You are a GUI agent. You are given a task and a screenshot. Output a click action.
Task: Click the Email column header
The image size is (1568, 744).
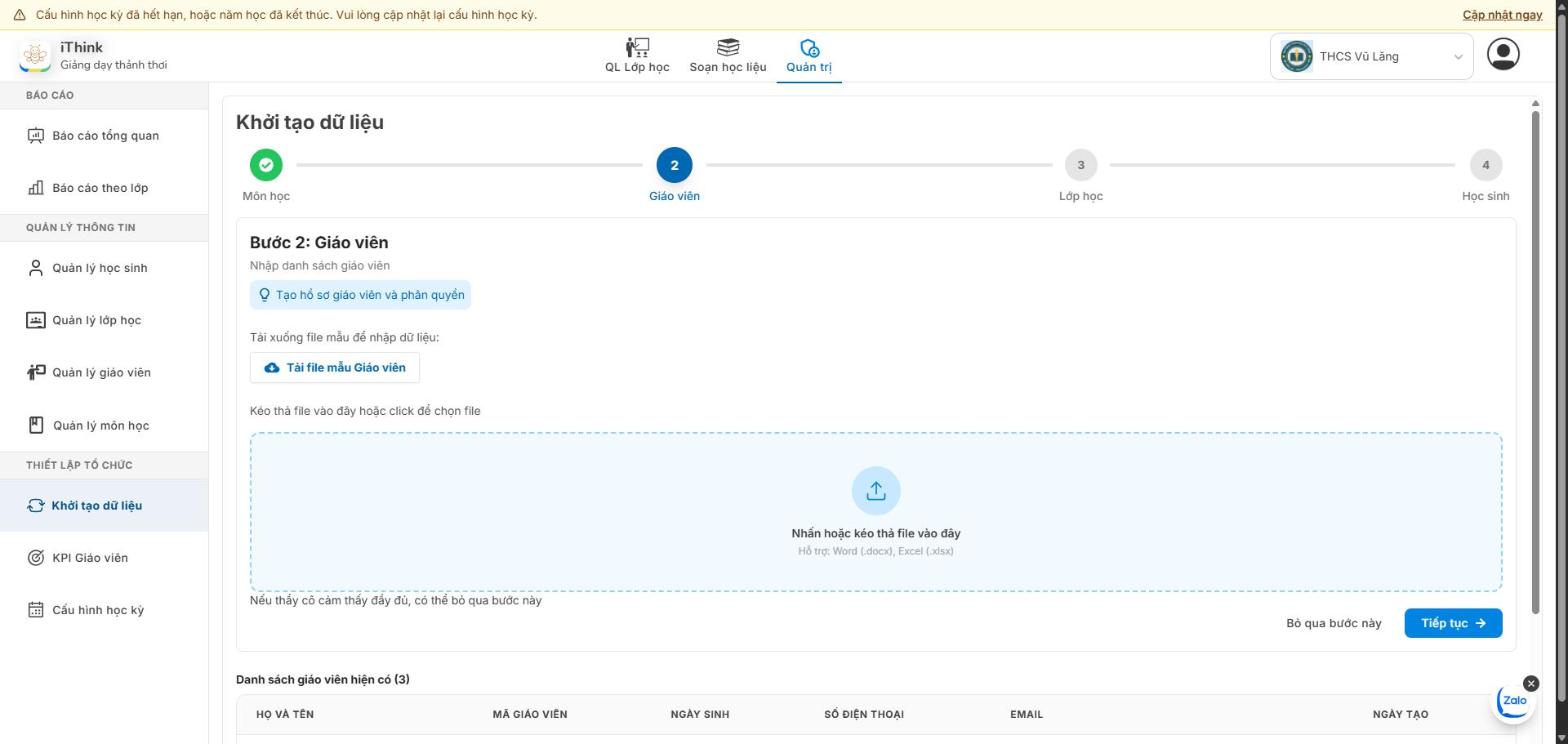point(1027,714)
